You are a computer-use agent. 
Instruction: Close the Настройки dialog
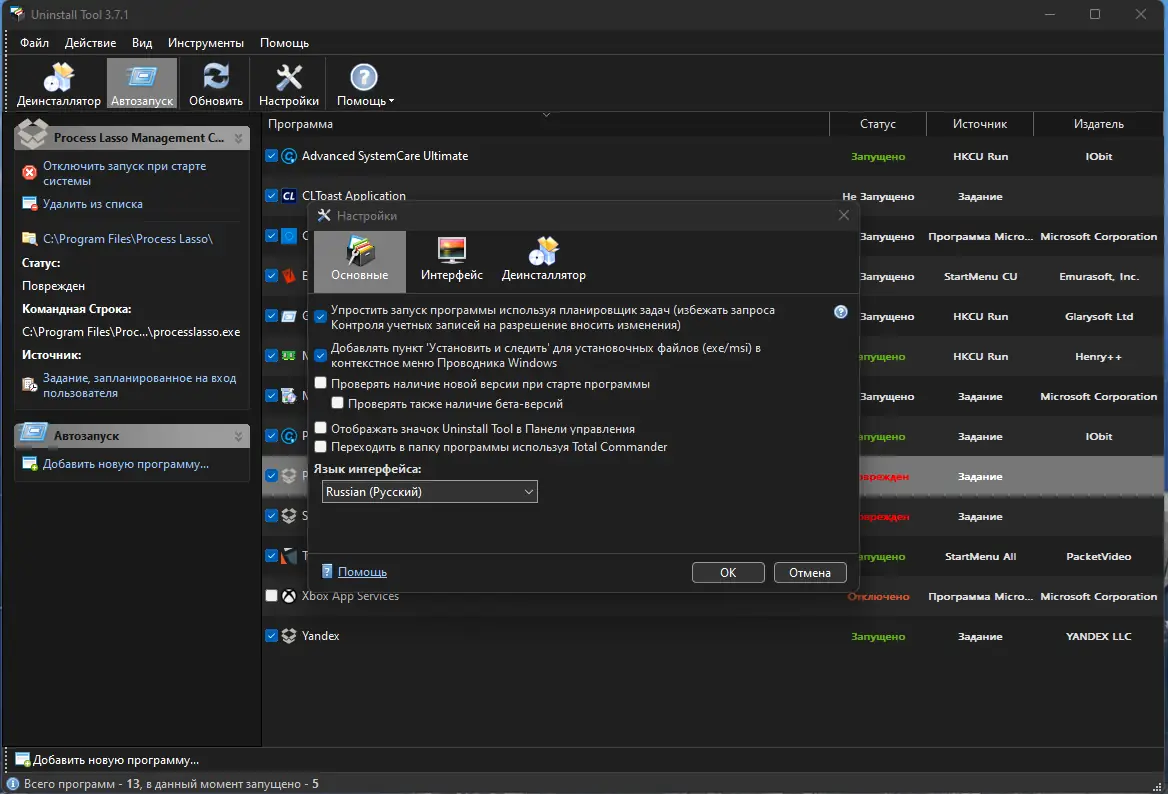(x=843, y=215)
